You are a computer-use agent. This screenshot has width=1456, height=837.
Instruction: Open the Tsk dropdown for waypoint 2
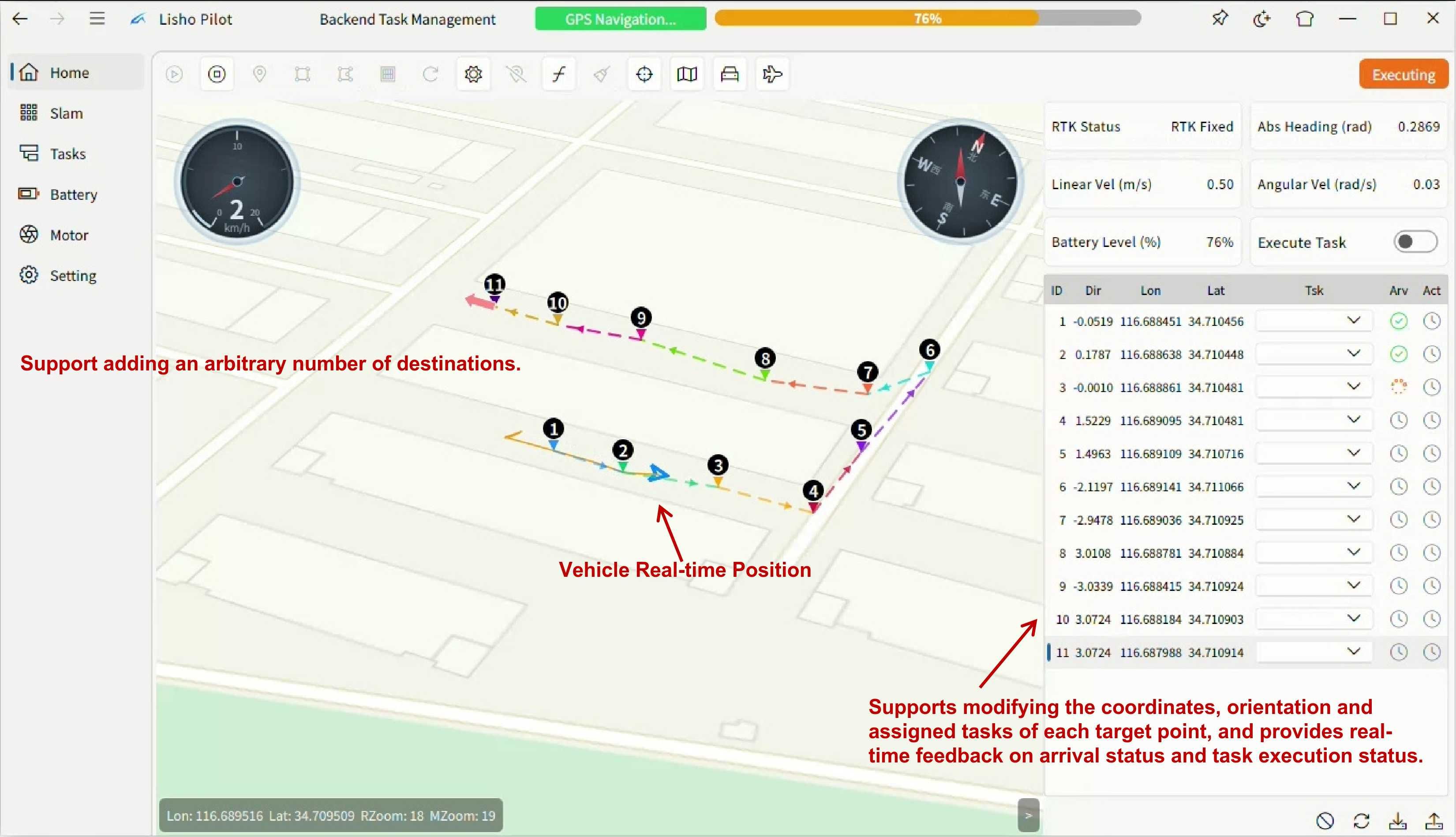pos(1314,354)
